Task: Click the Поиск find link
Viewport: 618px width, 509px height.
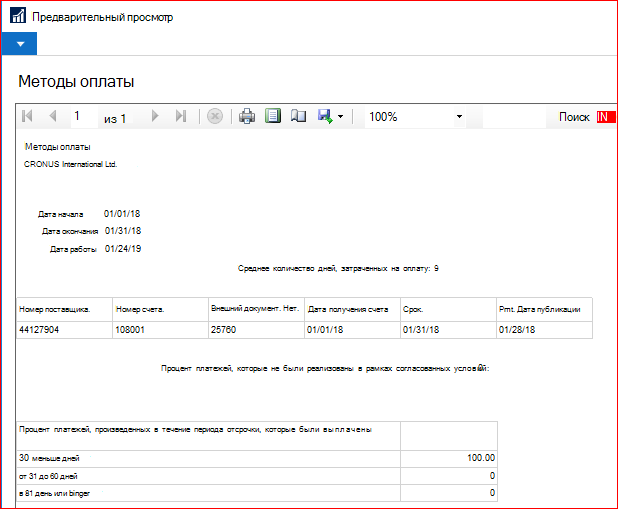Action: point(574,117)
